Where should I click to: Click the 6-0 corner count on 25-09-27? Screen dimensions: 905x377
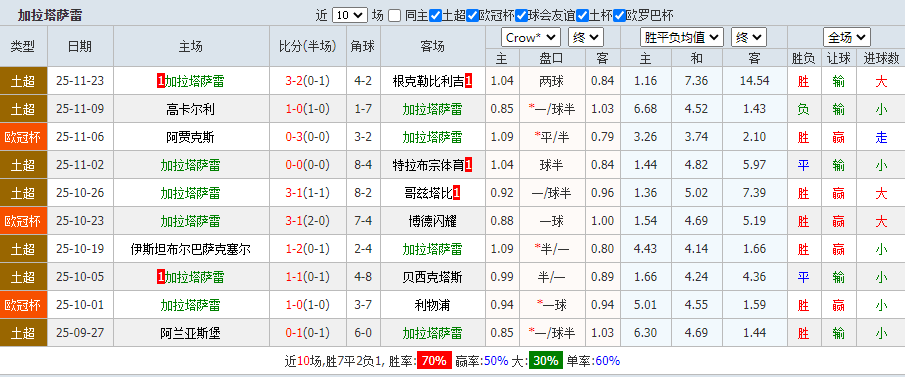coord(362,333)
